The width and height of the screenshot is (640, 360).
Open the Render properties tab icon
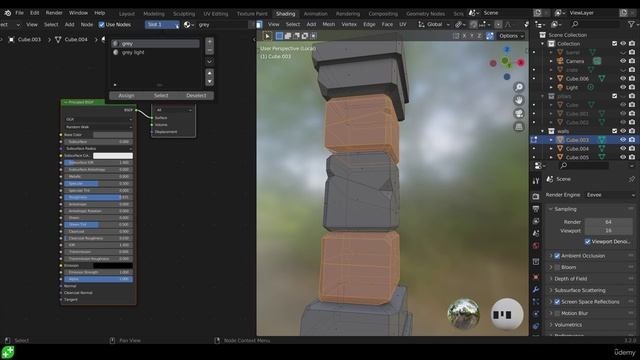pyautogui.click(x=536, y=197)
